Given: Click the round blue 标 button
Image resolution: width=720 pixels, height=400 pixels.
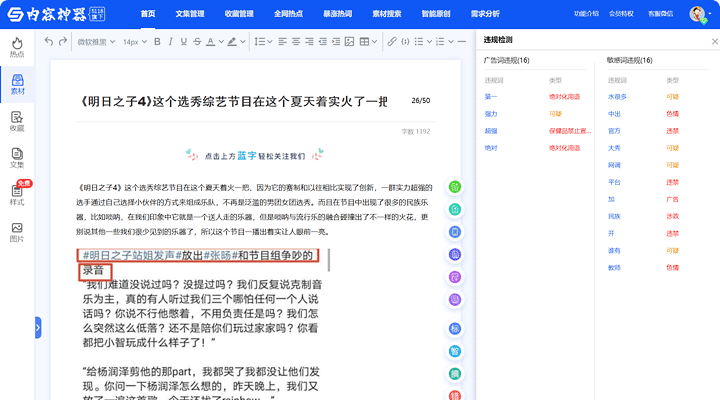Looking at the screenshot, I should pyautogui.click(x=455, y=328).
